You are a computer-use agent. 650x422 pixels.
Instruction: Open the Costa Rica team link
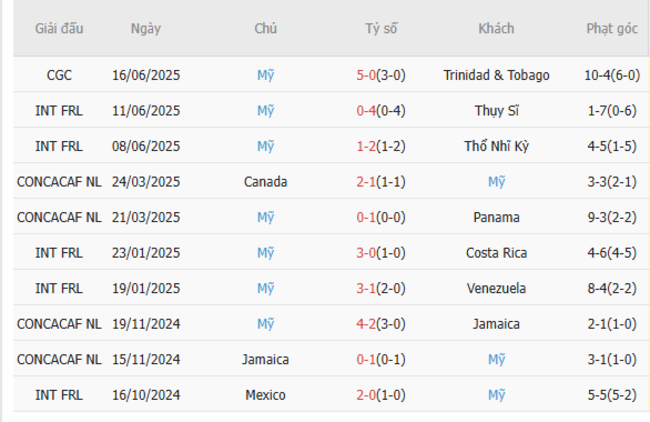pyautogui.click(x=496, y=253)
